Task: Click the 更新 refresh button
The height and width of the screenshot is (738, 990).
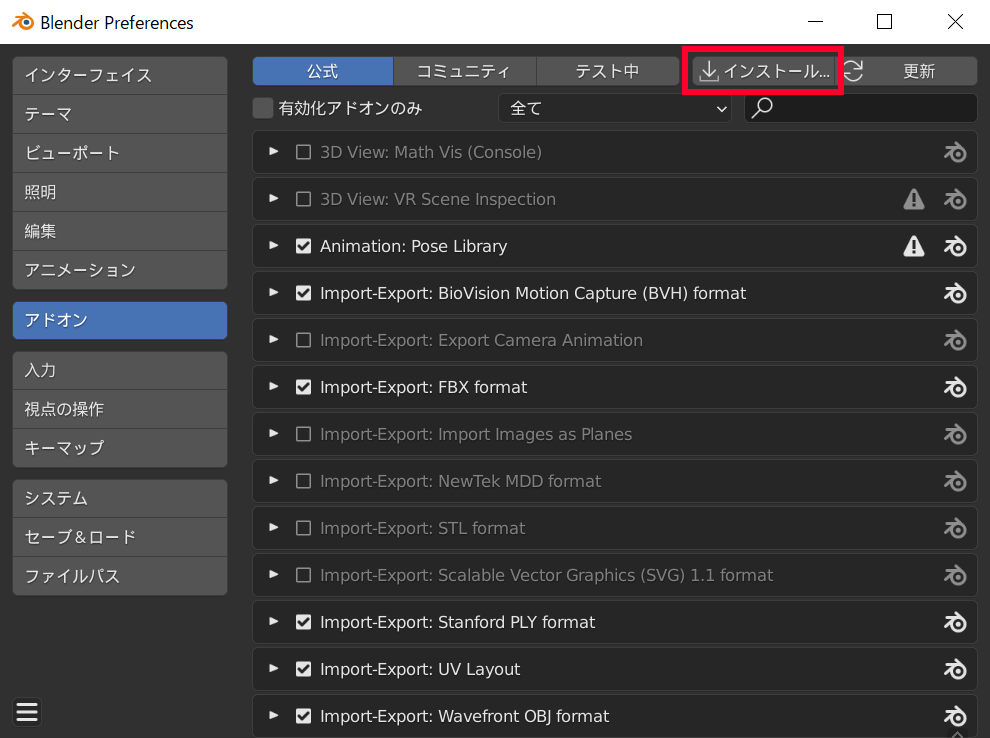Action: [x=910, y=71]
